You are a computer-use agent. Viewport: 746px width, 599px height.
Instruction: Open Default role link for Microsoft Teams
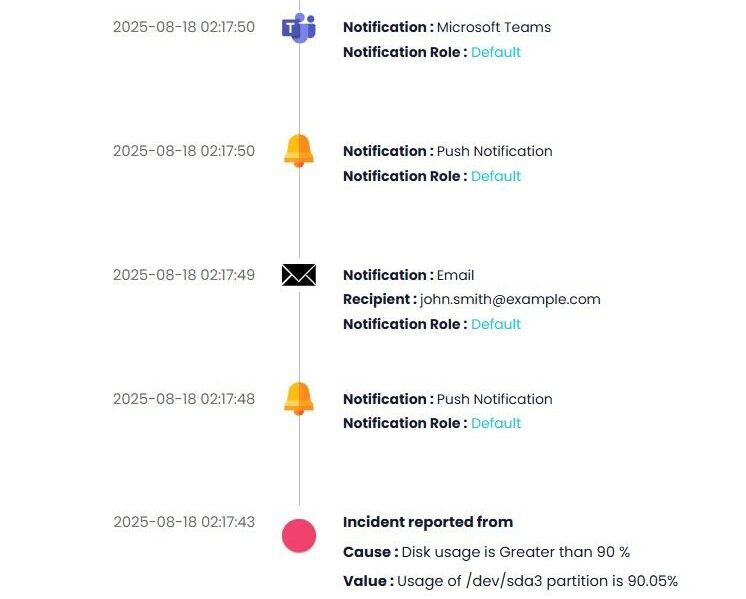[496, 52]
